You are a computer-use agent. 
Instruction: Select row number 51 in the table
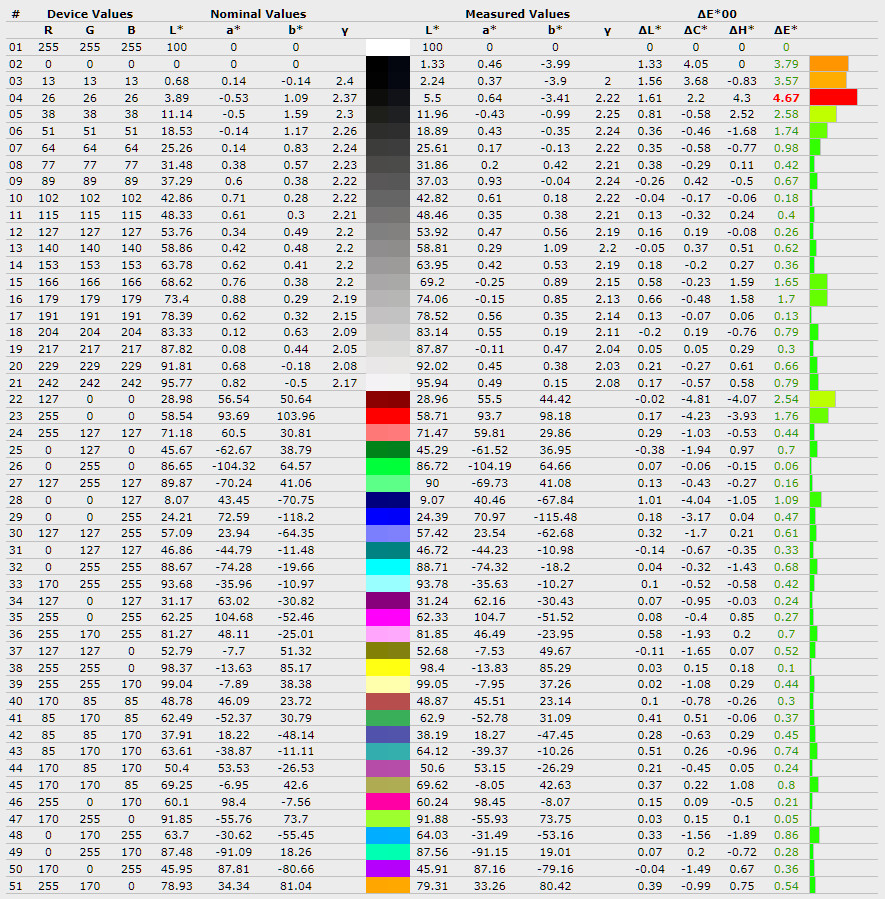15,885
